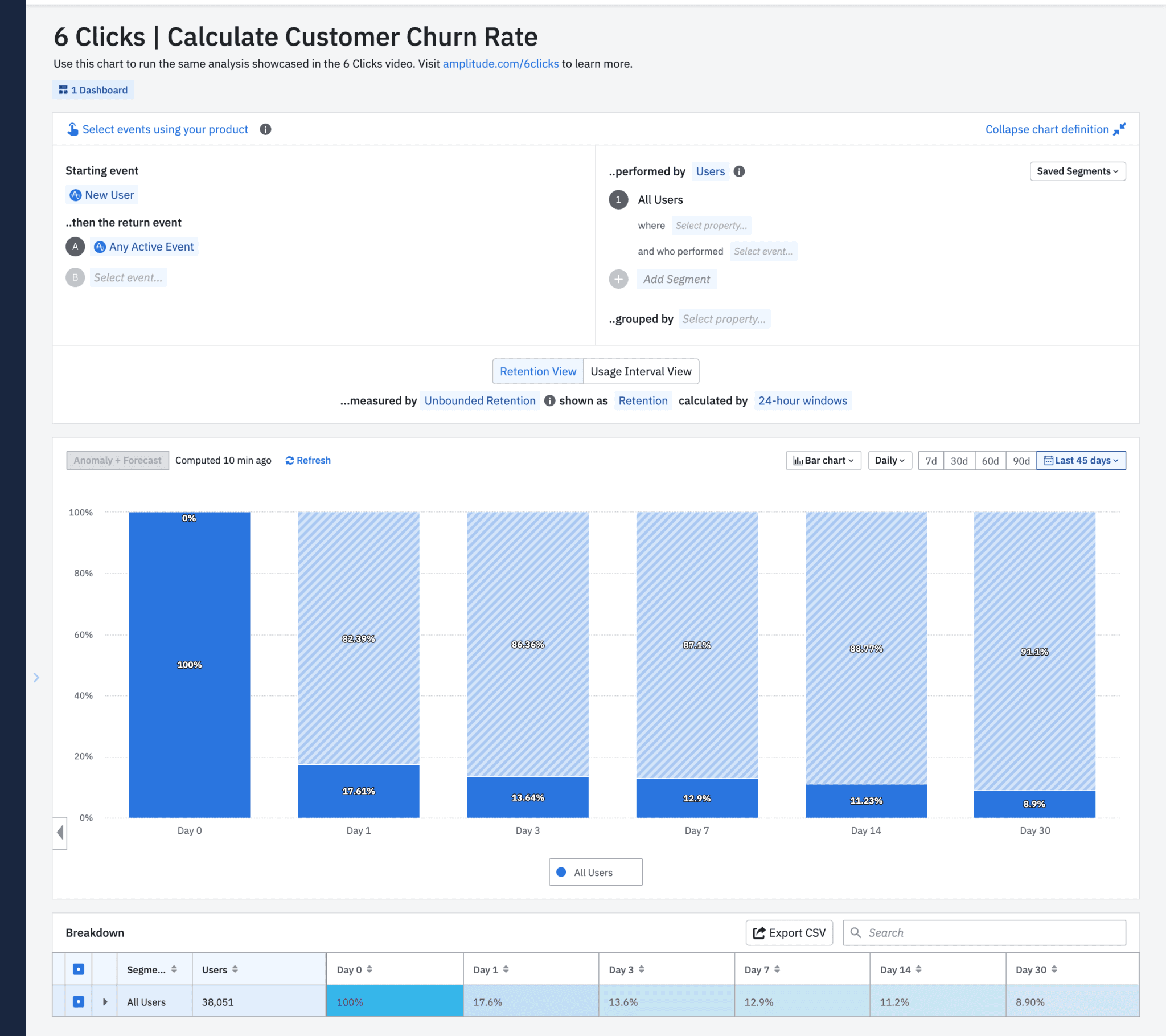Expand the All Users breakdown row
1166x1036 pixels.
(x=105, y=1001)
